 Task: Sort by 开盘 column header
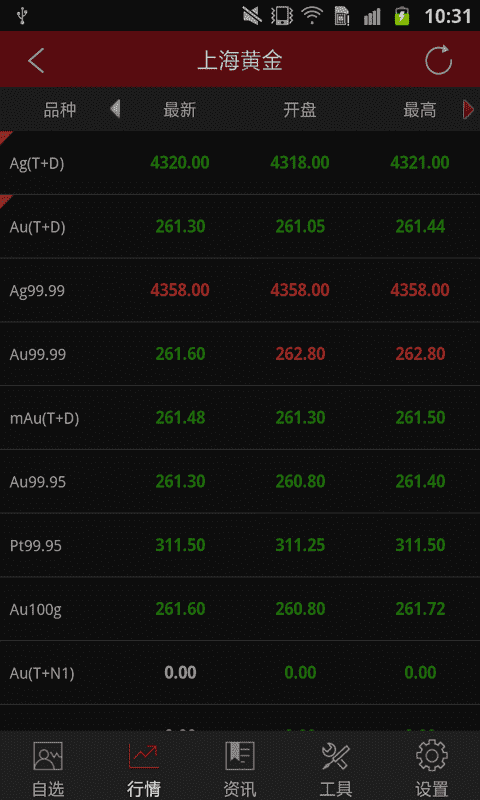[x=300, y=110]
